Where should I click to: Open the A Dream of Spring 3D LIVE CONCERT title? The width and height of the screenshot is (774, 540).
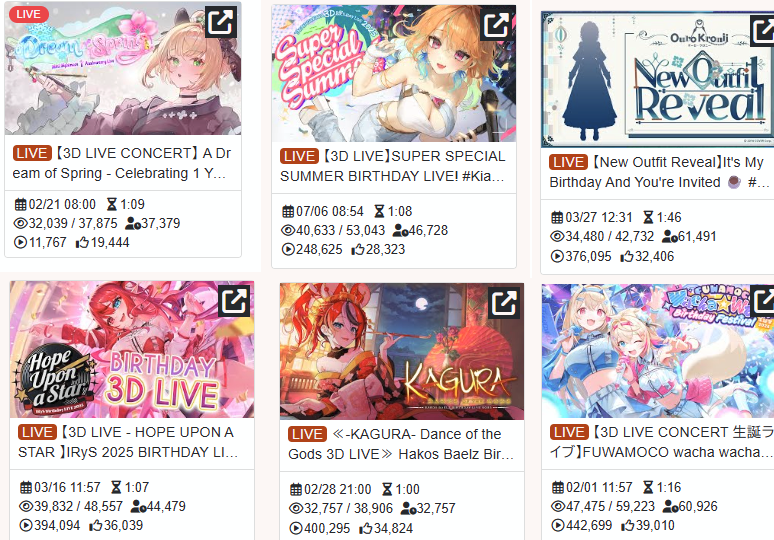click(121, 163)
